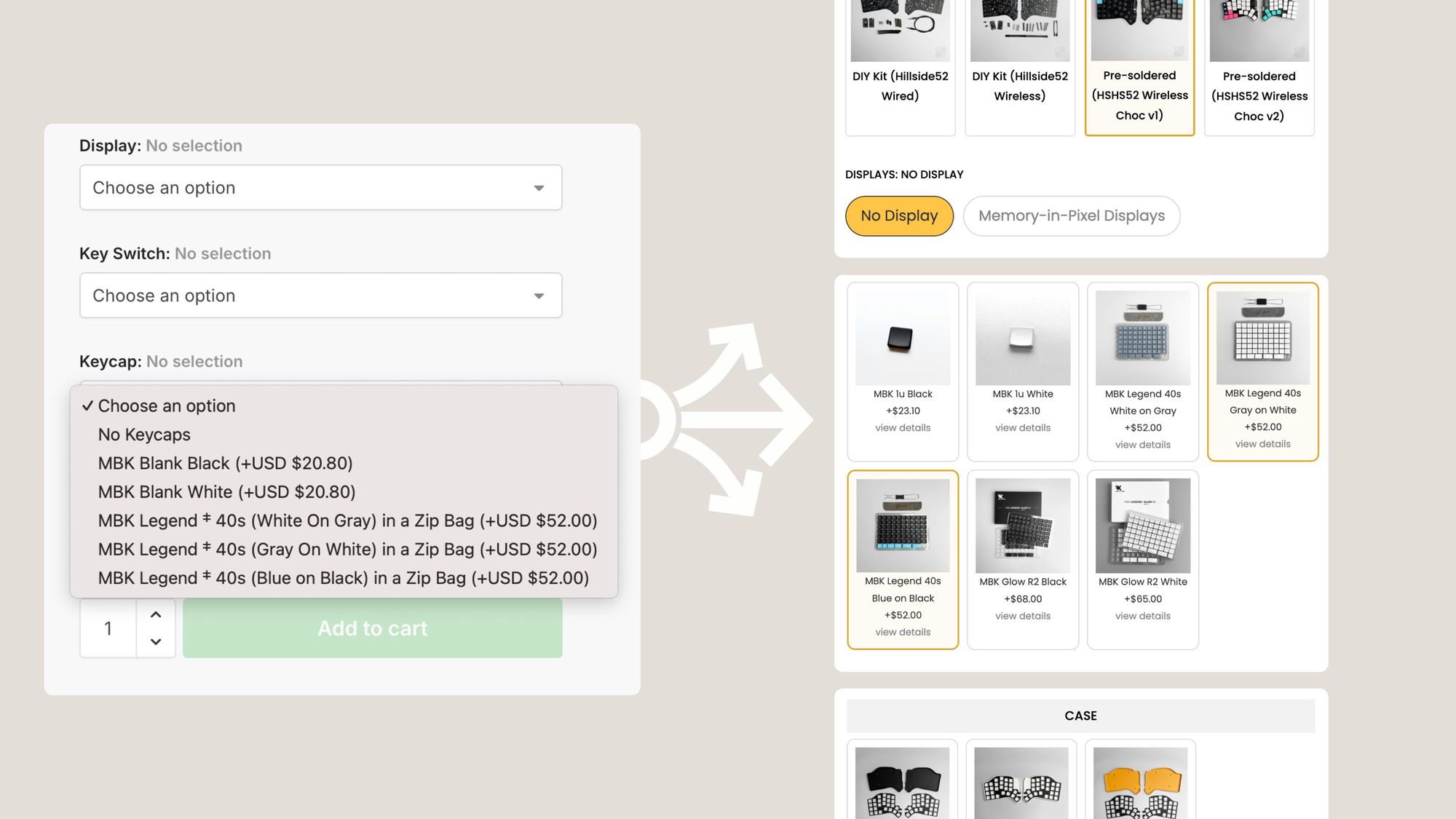
Task: Select the No Display pill toggle
Action: point(899,216)
